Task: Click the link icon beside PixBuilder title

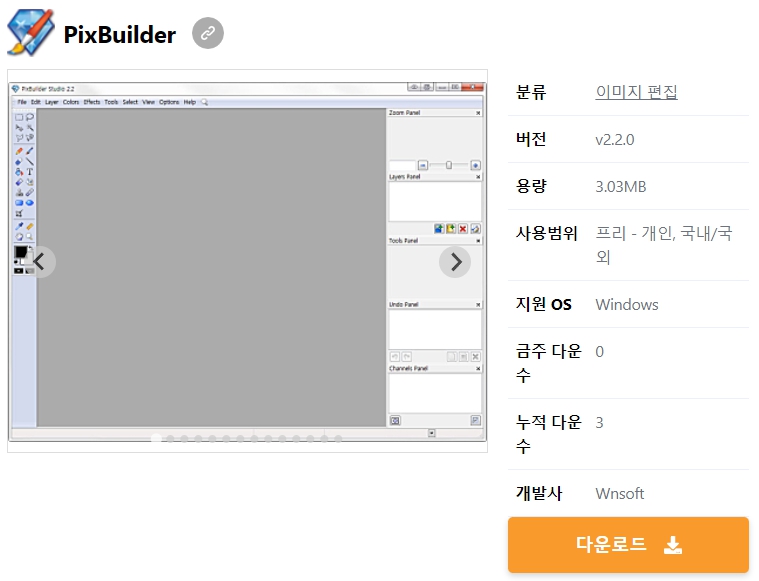Action: [x=208, y=33]
